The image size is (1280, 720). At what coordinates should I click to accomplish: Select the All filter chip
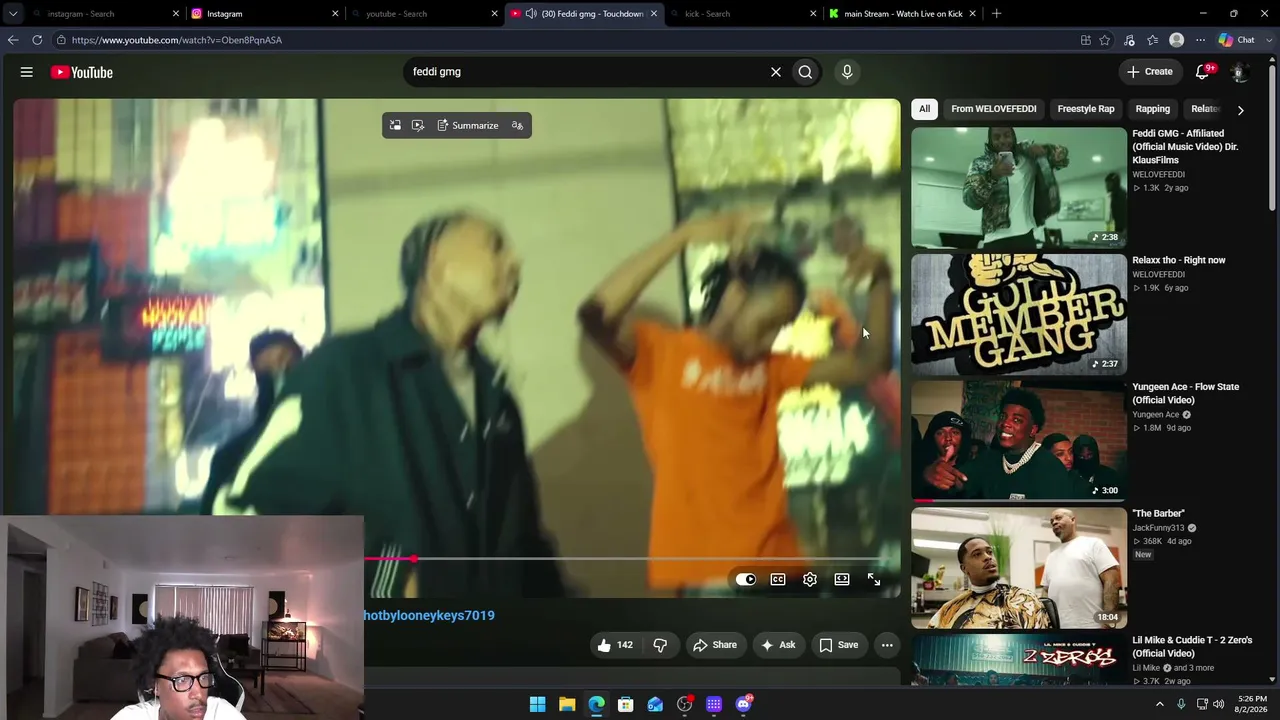tap(925, 109)
